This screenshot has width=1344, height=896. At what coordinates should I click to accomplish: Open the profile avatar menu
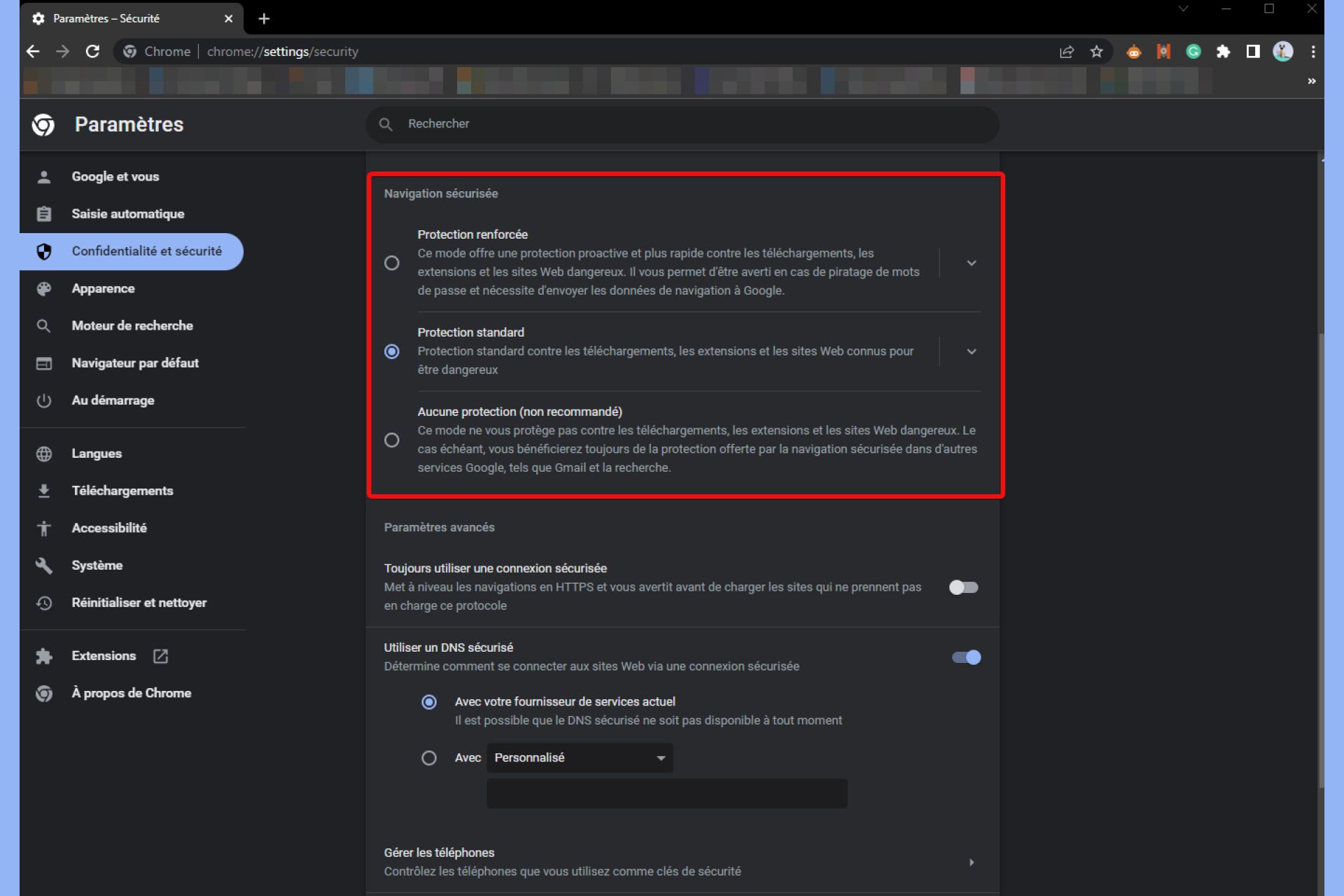1283,51
